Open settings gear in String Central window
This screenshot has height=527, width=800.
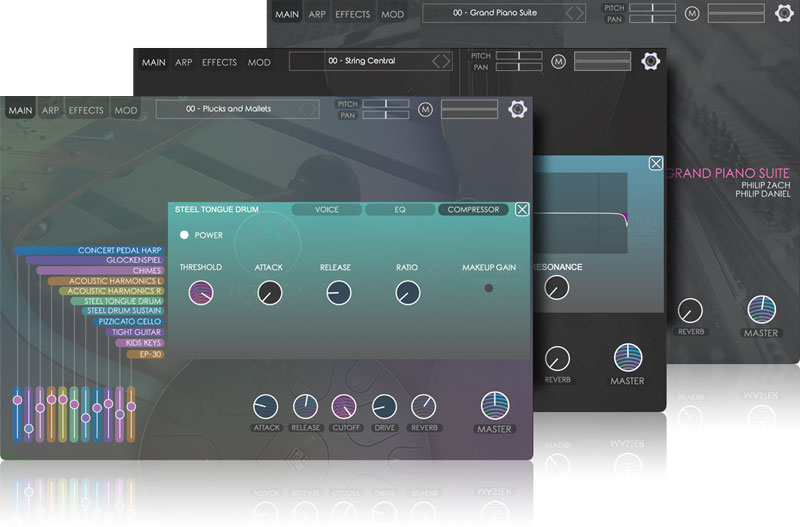tap(651, 61)
